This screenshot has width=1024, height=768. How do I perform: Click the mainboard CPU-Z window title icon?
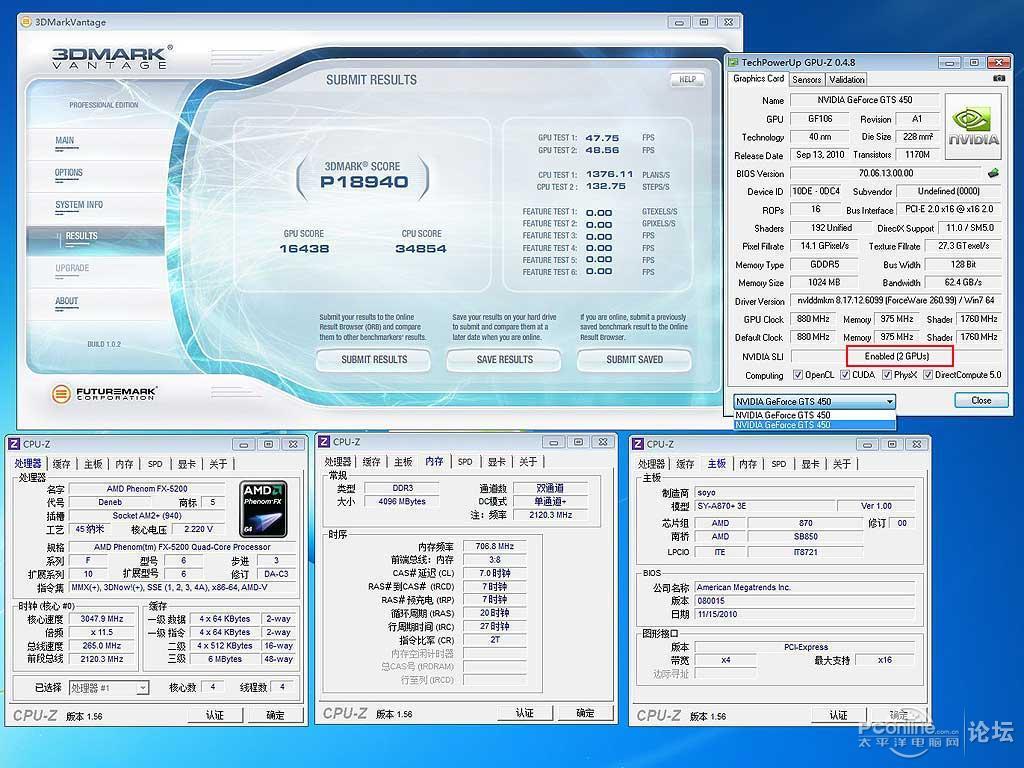tap(637, 444)
